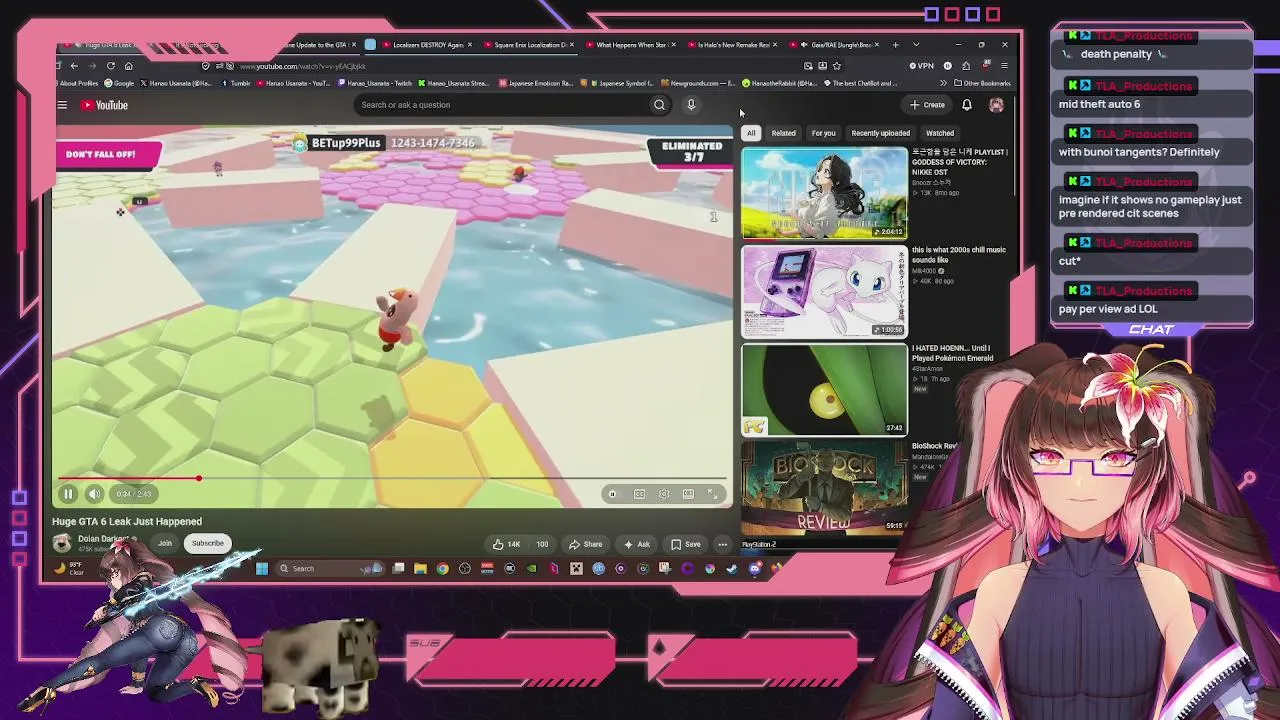Click the Join button for the channel
1280x720 pixels.
[165, 543]
